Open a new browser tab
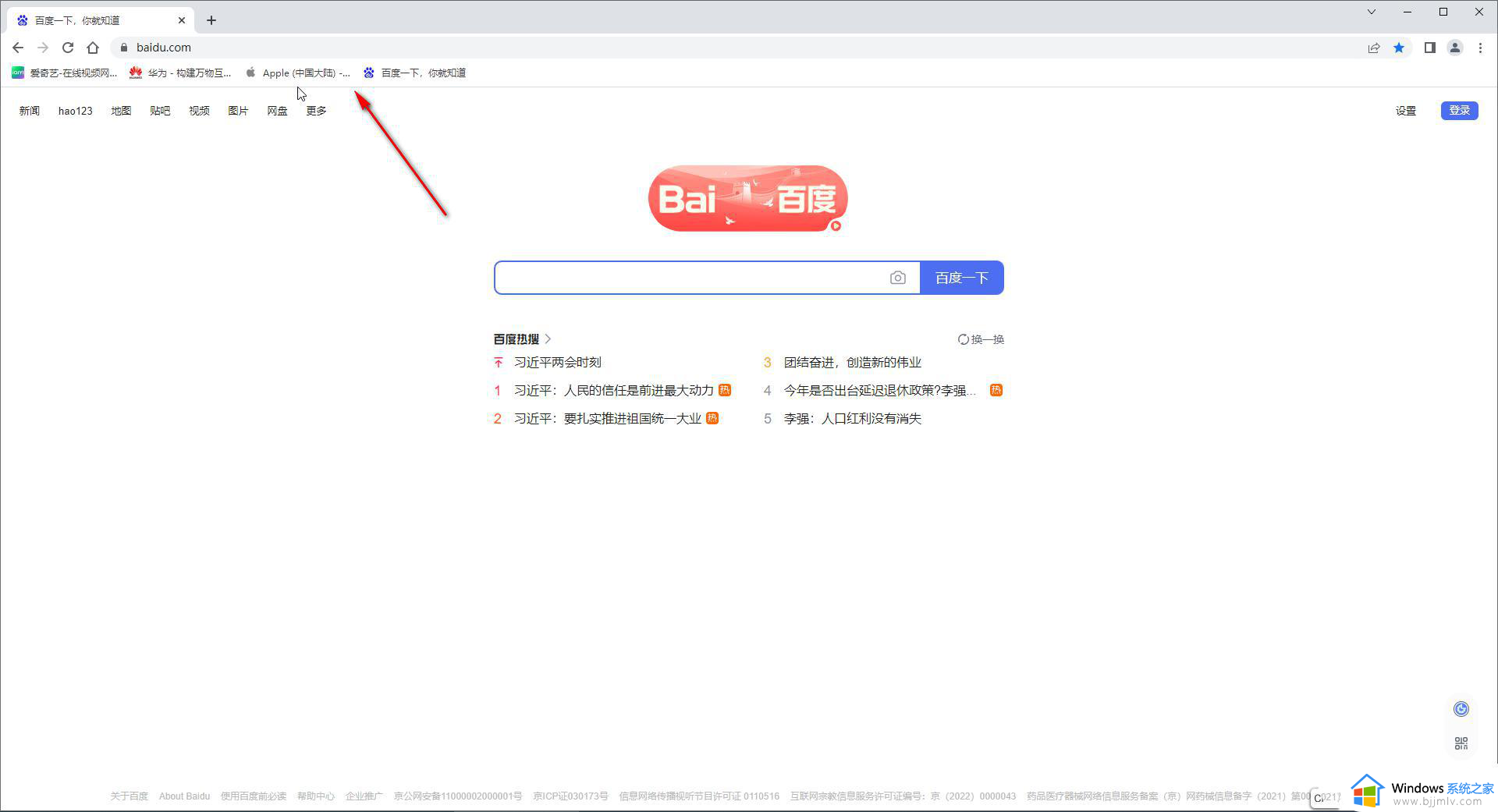This screenshot has width=1498, height=812. click(211, 20)
